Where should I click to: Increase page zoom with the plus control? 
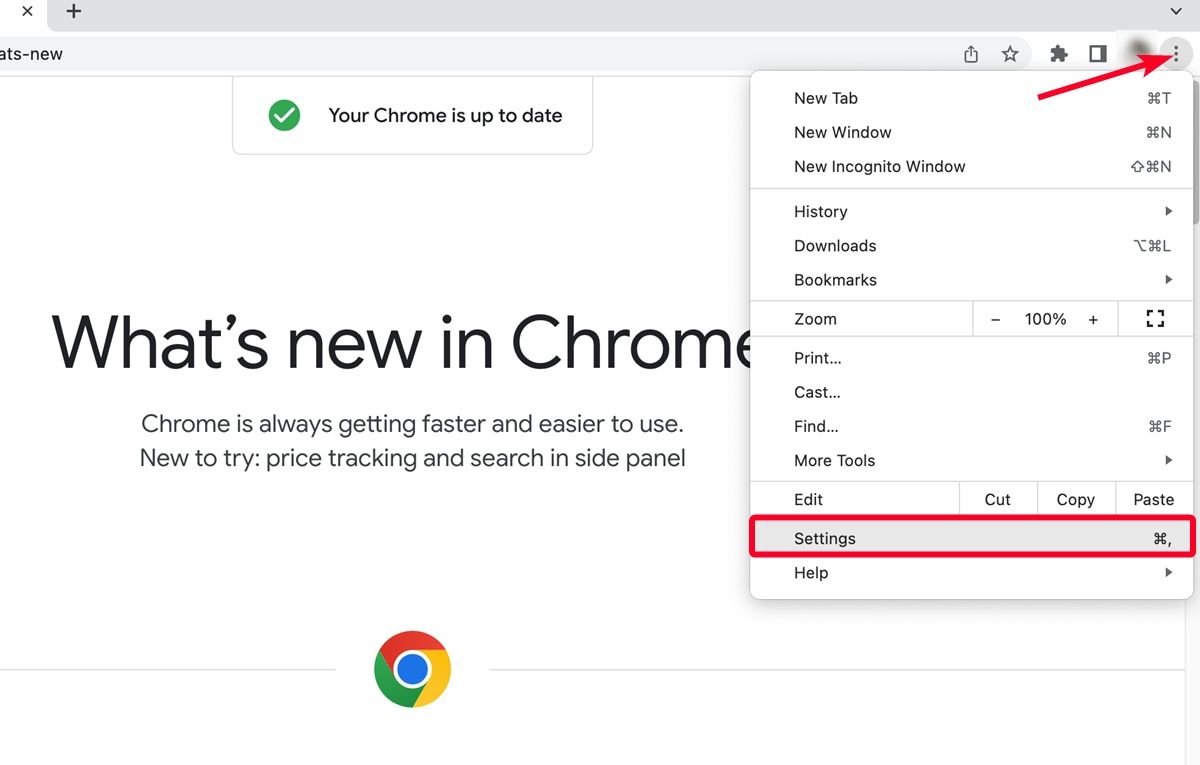click(x=1093, y=318)
